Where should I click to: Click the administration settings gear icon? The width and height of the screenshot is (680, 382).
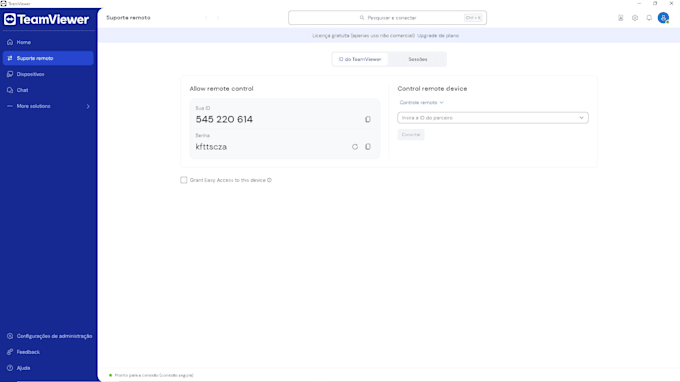tap(10, 336)
